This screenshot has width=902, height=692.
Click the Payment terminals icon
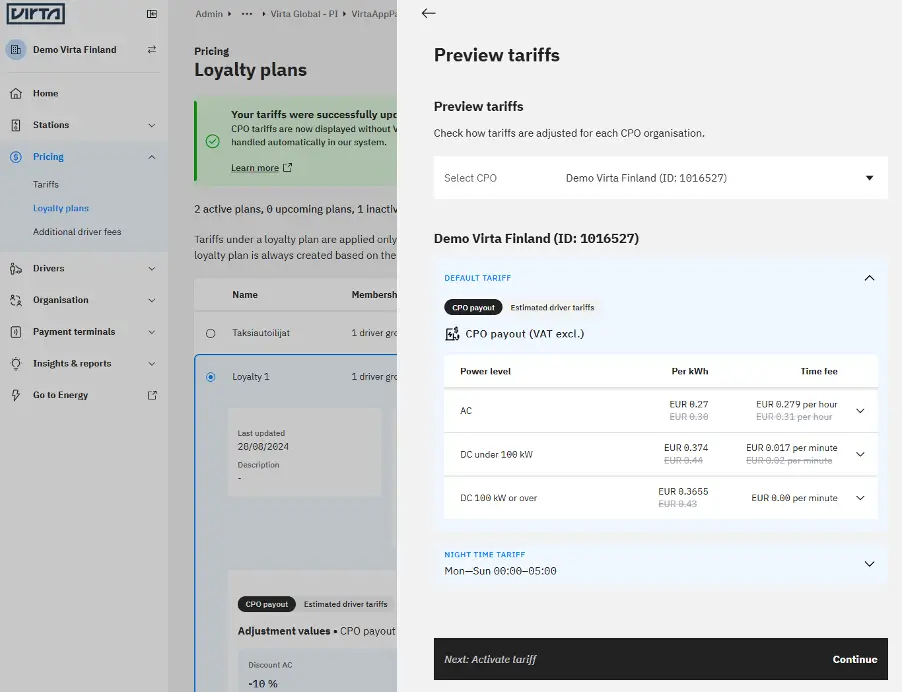click(x=16, y=332)
